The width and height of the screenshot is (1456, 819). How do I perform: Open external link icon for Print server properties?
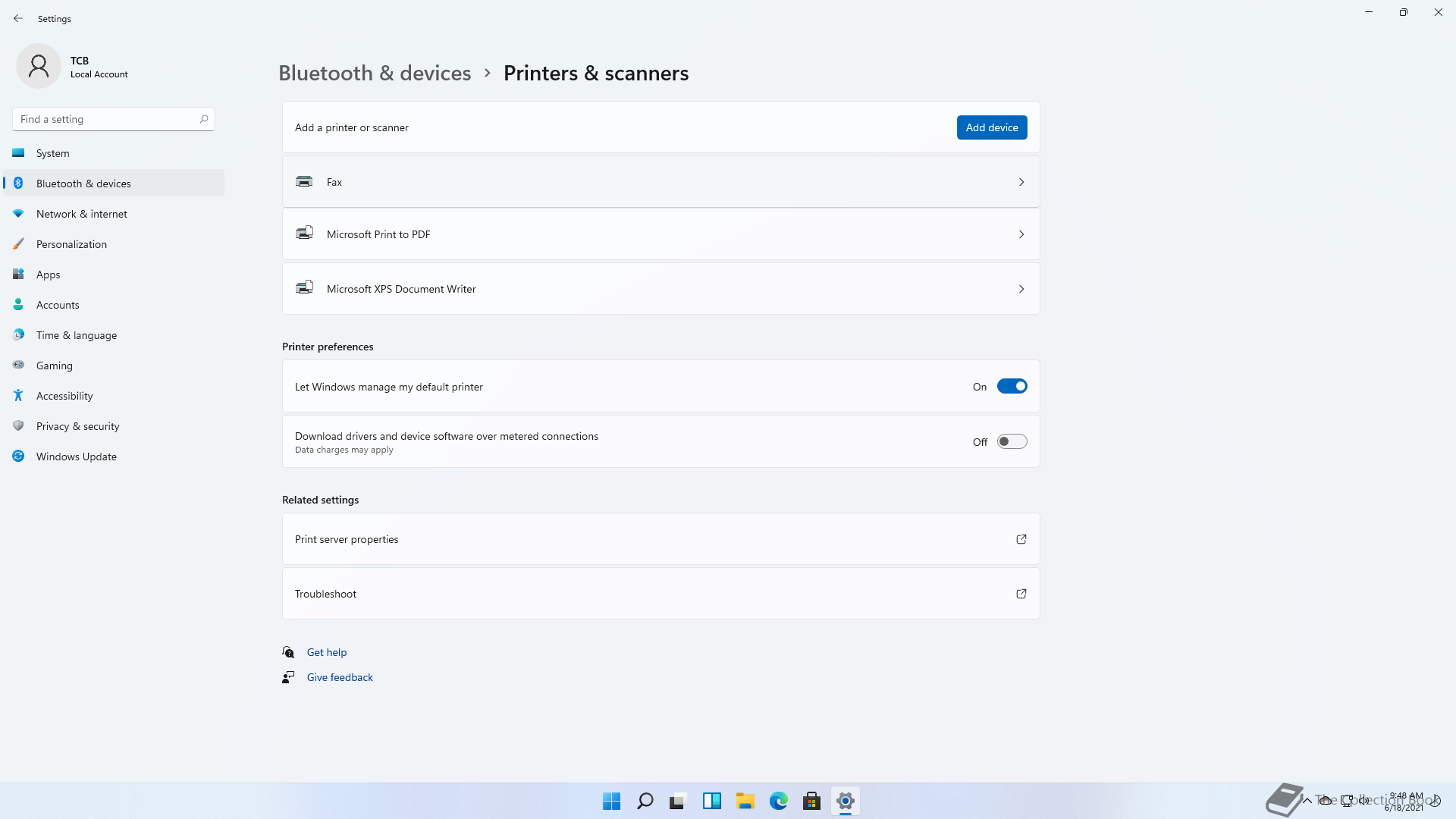1021,539
